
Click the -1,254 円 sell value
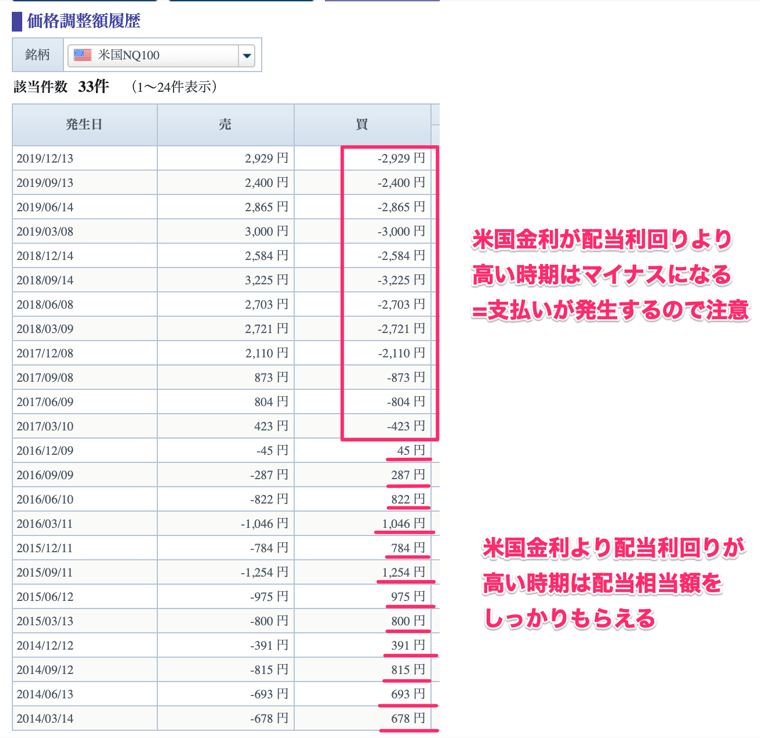[264, 572]
